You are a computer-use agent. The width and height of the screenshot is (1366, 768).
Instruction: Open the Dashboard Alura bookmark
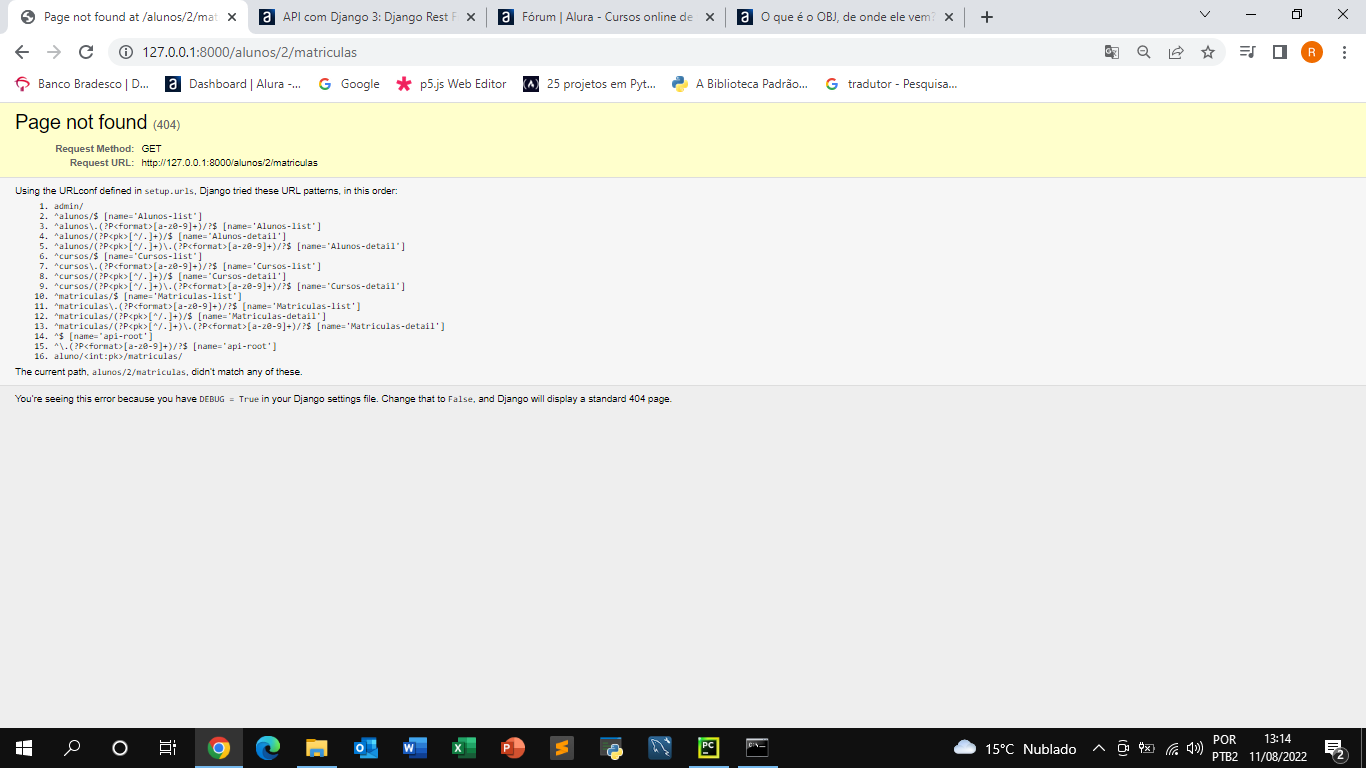click(234, 84)
